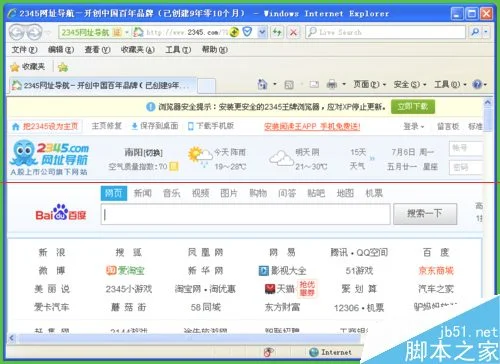Click the Home page icon in command bar
Image resolution: width=500 pixels, height=364 pixels.
click(263, 84)
